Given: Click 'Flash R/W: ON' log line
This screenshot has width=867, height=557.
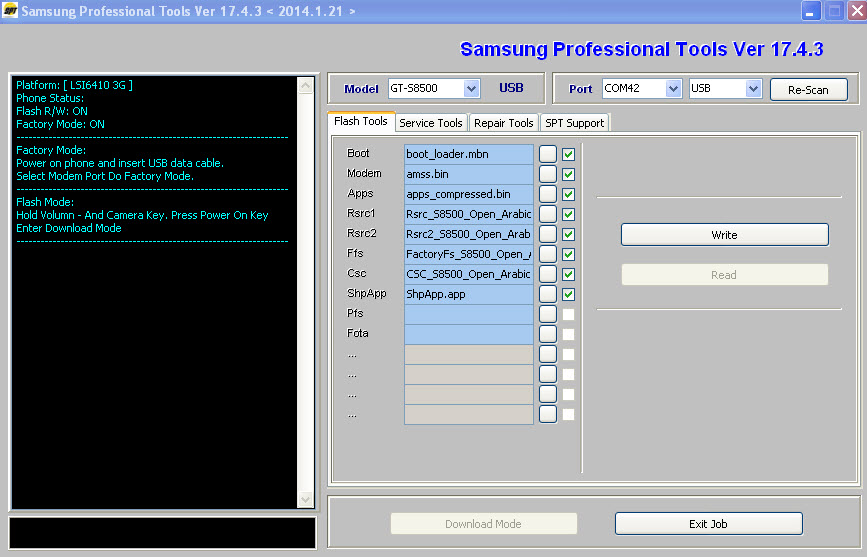Looking at the screenshot, I should (x=52, y=111).
